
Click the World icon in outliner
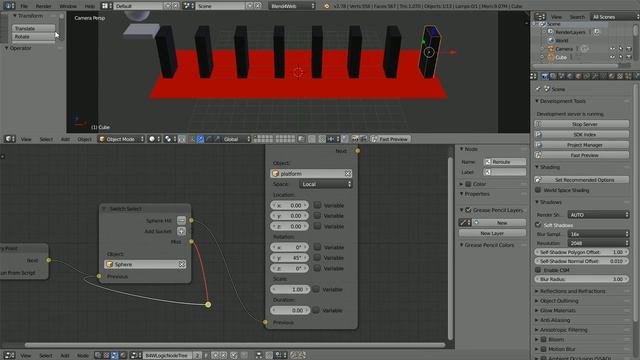pyautogui.click(x=551, y=40)
